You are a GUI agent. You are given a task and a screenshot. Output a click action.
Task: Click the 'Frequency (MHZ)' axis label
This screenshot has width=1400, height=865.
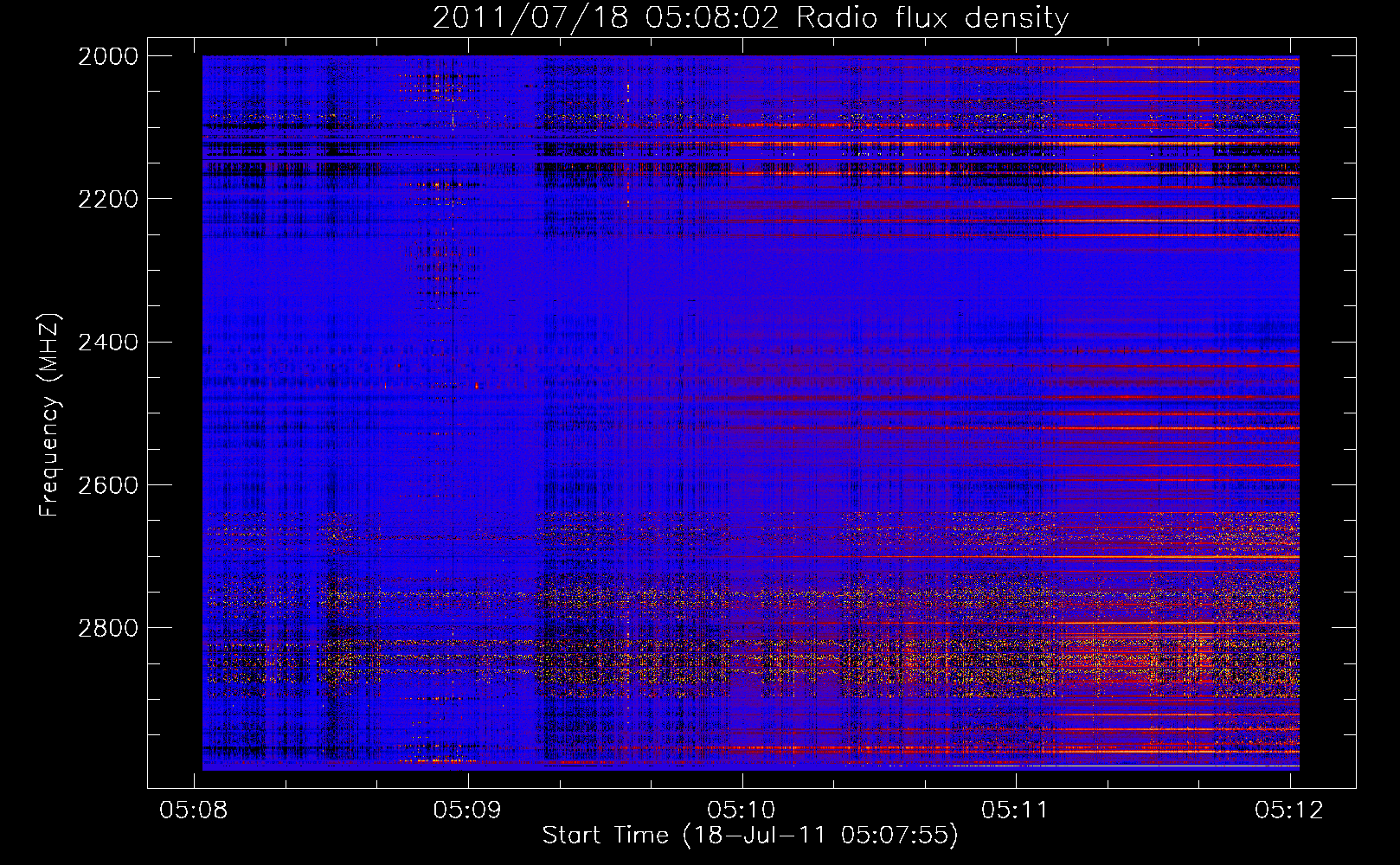[x=49, y=415]
